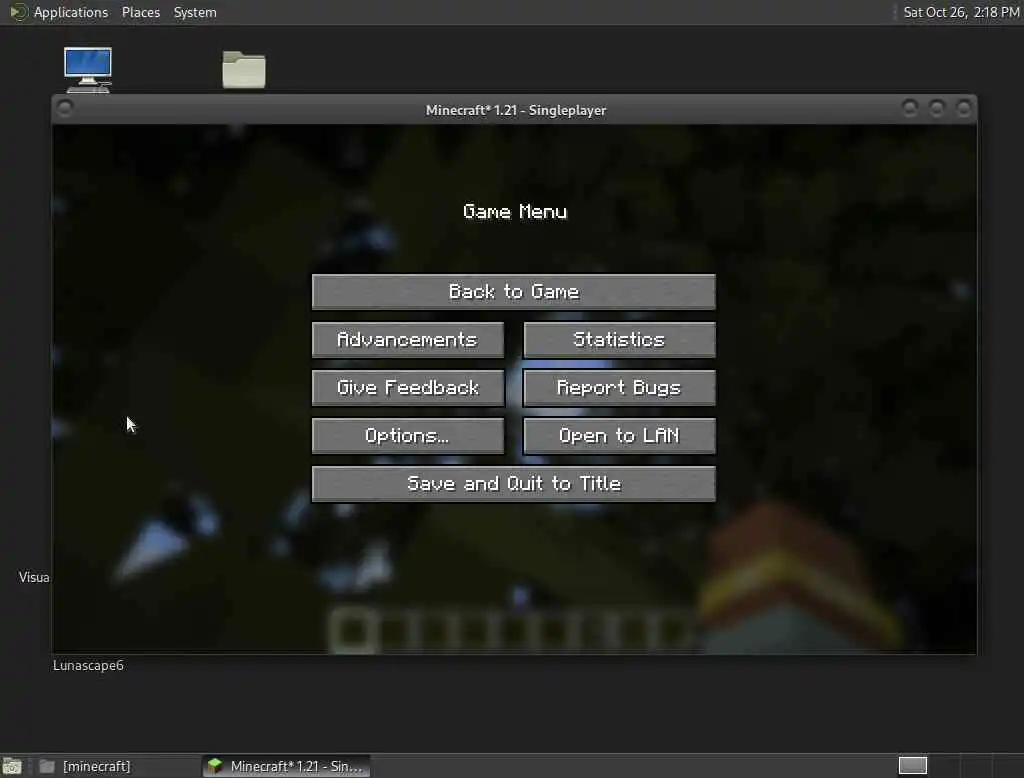Minimize the Minecraft window
This screenshot has width=1024, height=778.
(x=910, y=108)
